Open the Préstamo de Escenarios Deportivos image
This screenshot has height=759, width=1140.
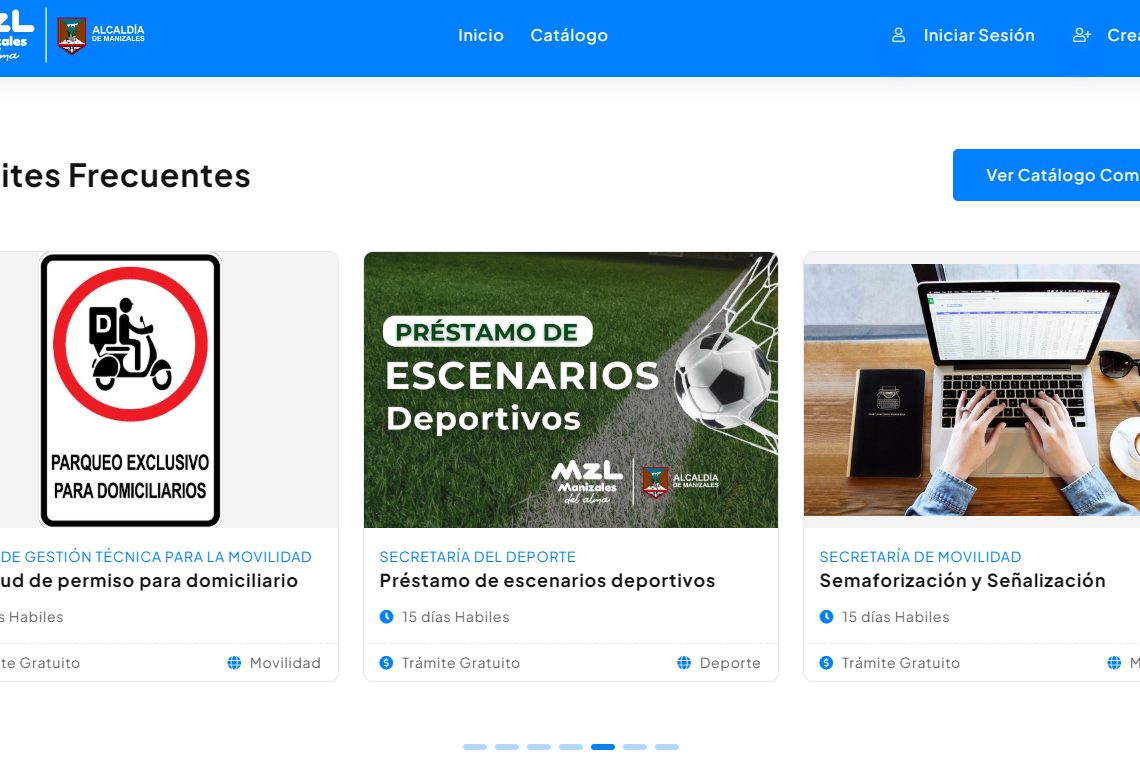click(571, 390)
